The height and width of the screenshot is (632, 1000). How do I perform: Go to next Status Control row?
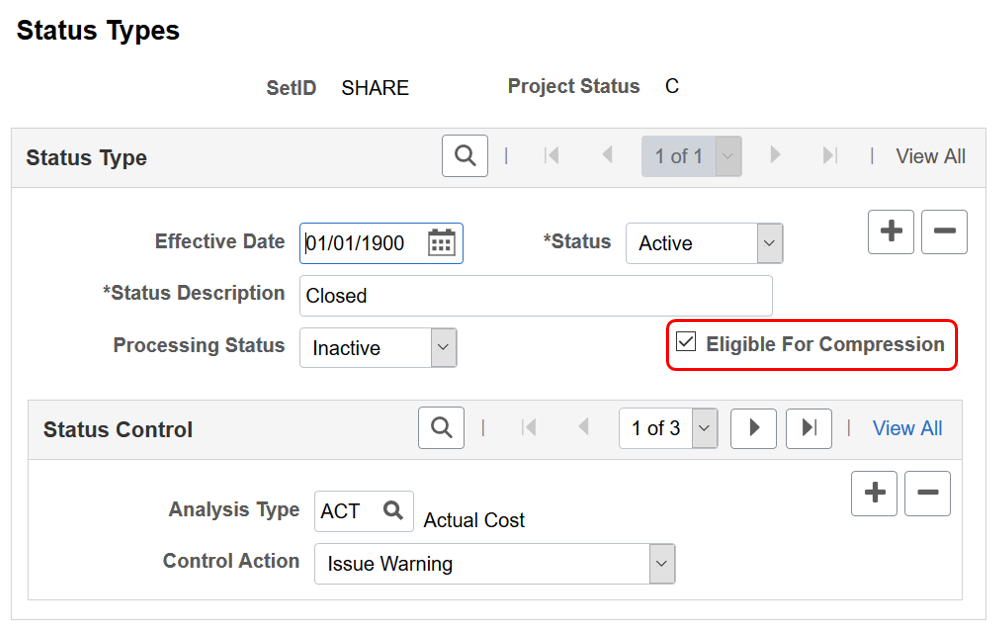[x=754, y=428]
